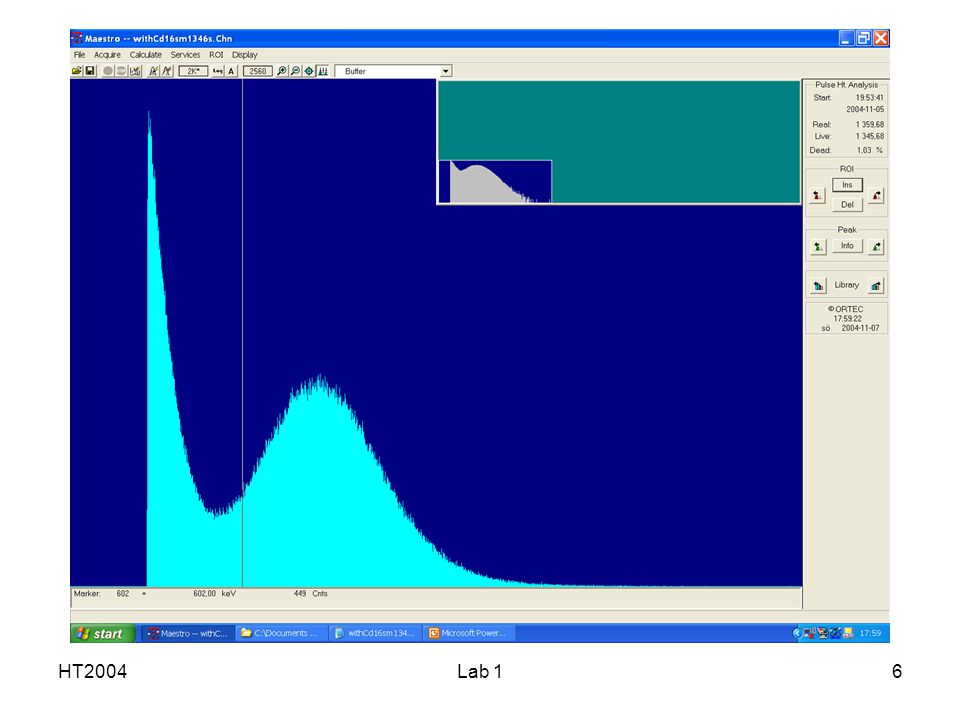960x720 pixels.
Task: Click the greyed Start acquisition circle icon
Action: point(108,71)
